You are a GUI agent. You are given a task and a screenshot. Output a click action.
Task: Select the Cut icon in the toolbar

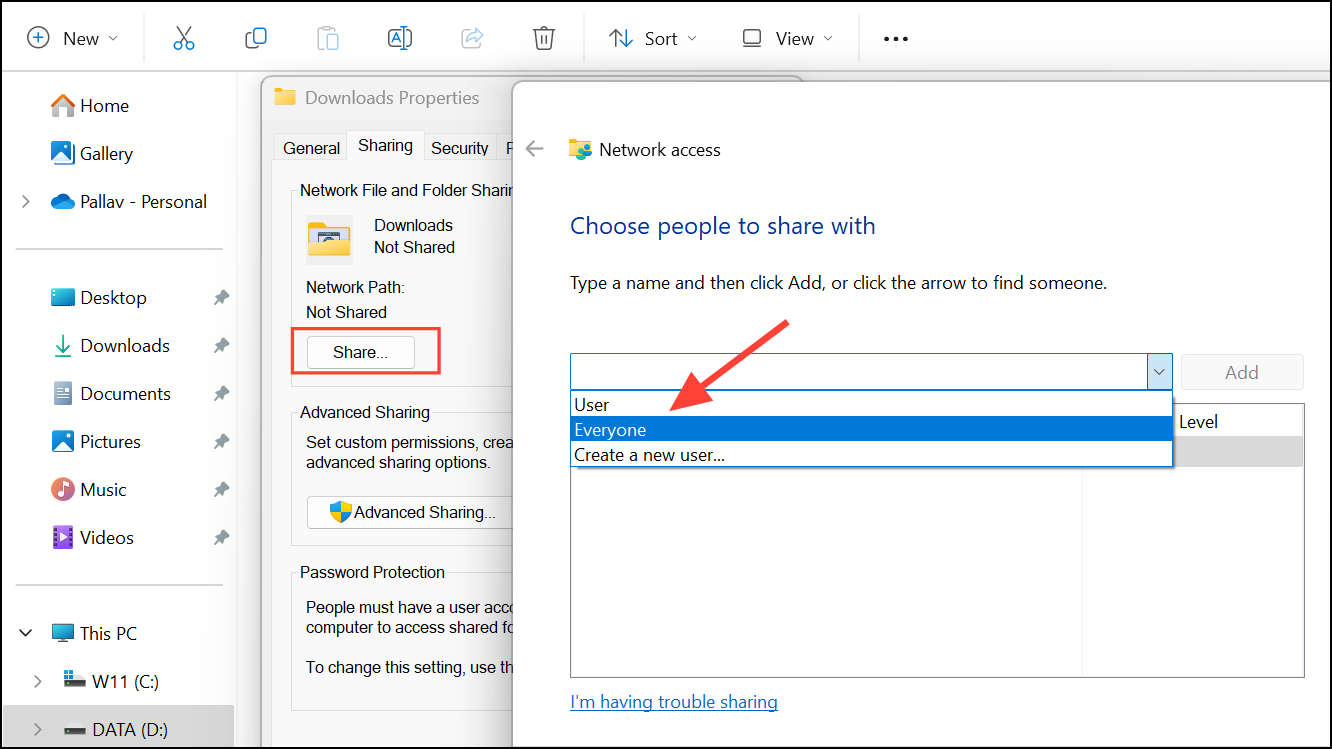184,37
